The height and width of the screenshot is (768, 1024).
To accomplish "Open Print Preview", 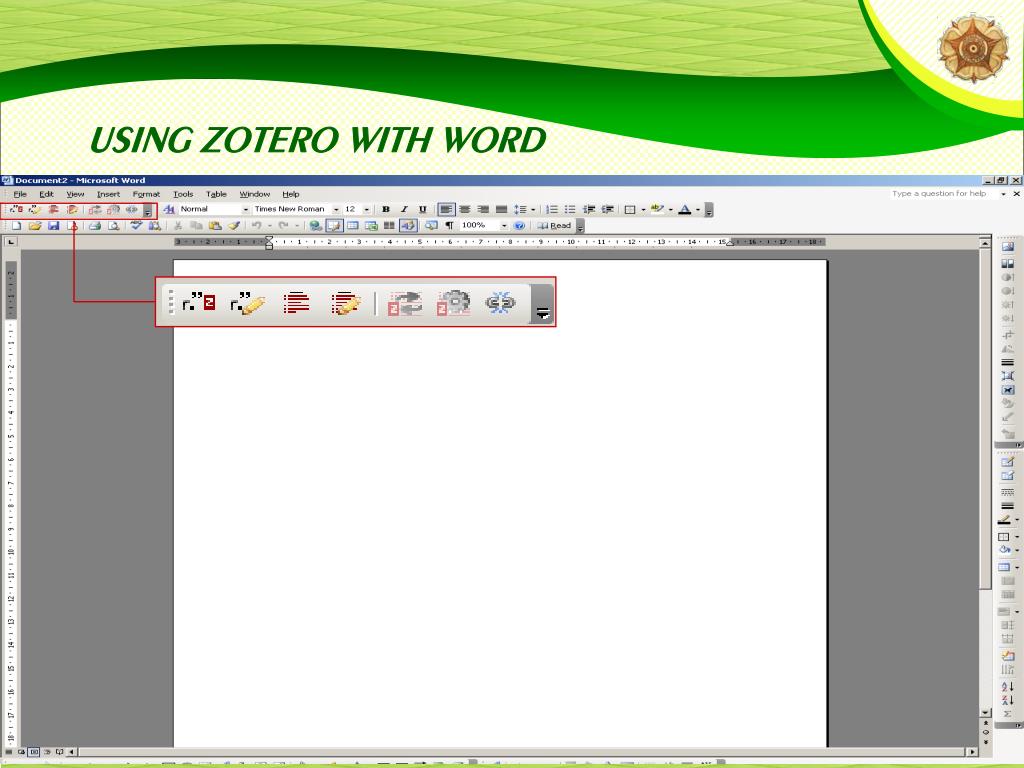I will point(114,226).
